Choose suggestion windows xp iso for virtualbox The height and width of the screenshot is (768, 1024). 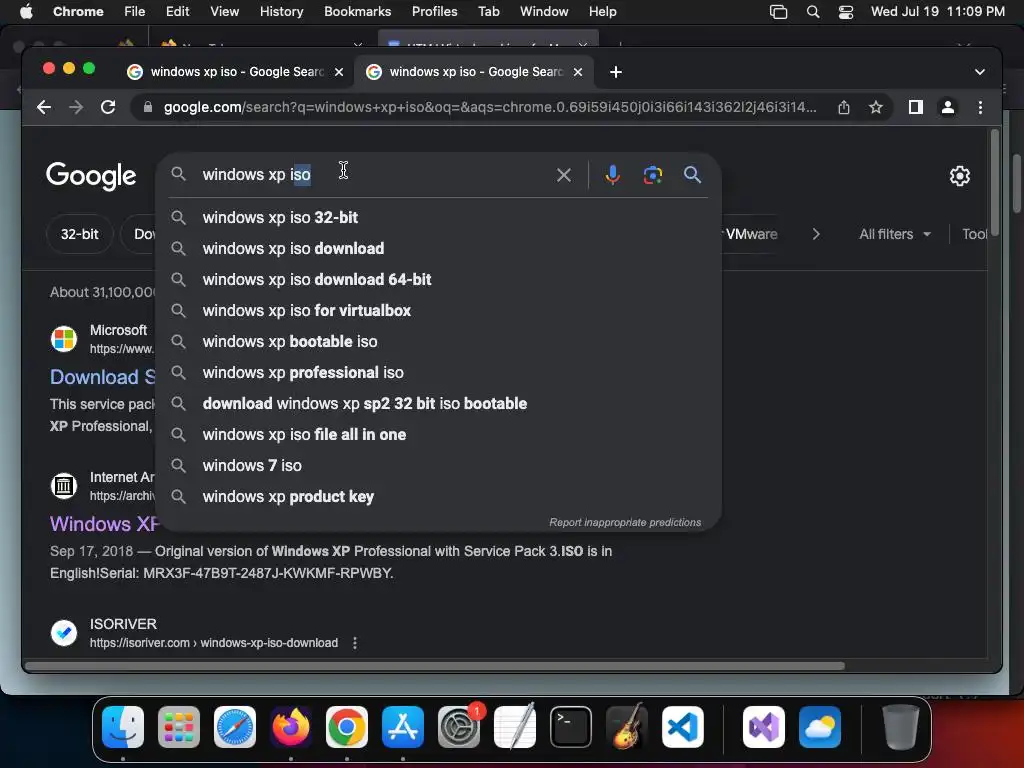coord(438,311)
